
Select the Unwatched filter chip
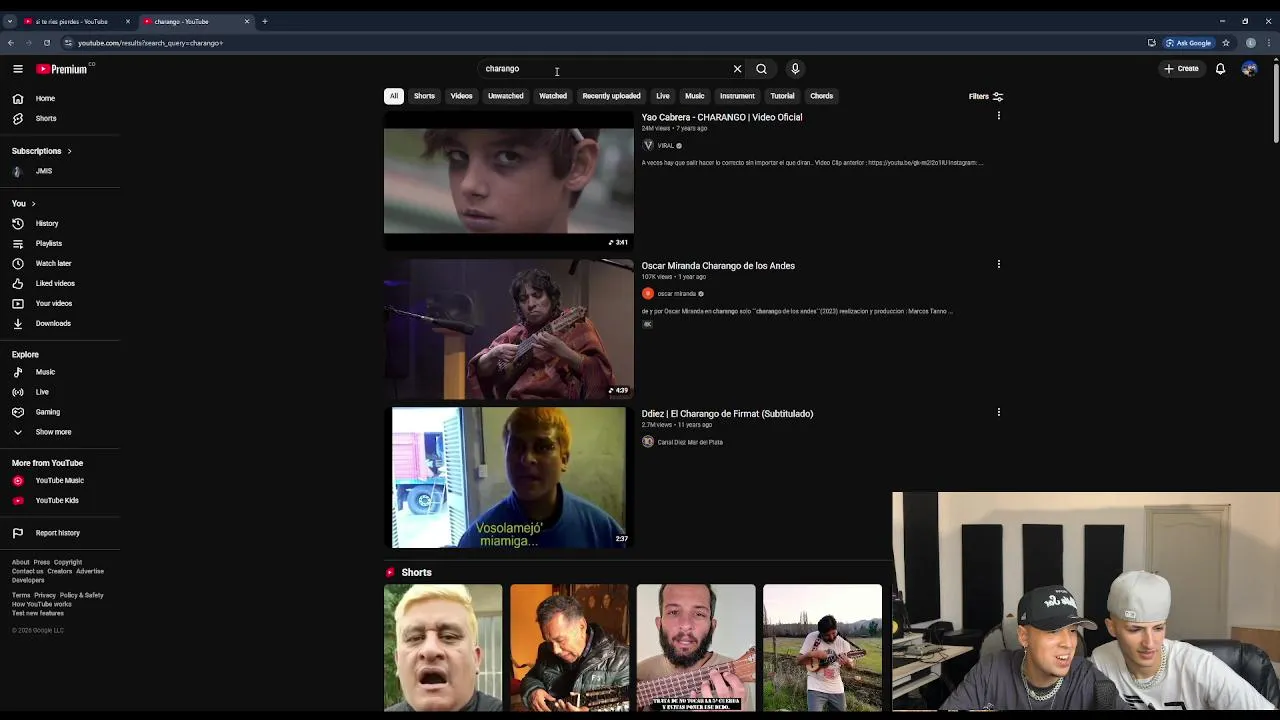pos(505,96)
